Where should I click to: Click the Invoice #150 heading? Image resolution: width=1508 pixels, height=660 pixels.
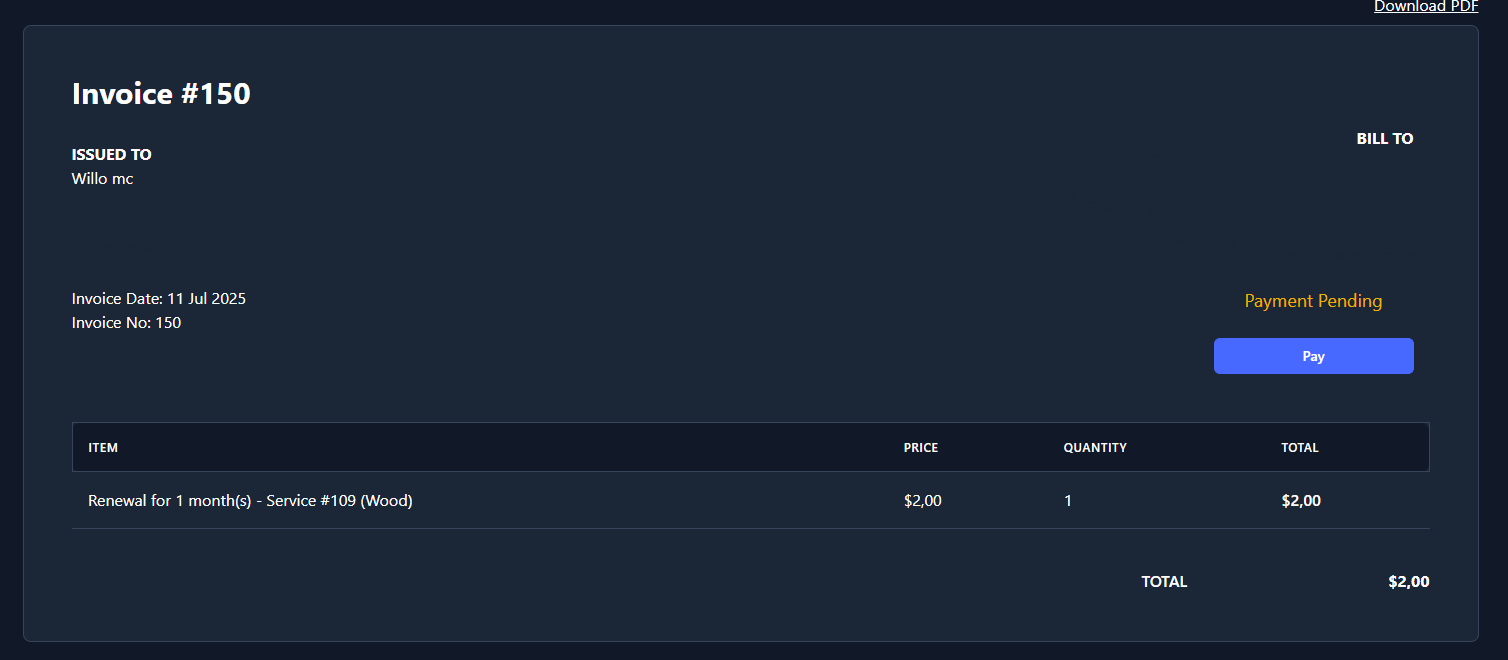point(161,94)
